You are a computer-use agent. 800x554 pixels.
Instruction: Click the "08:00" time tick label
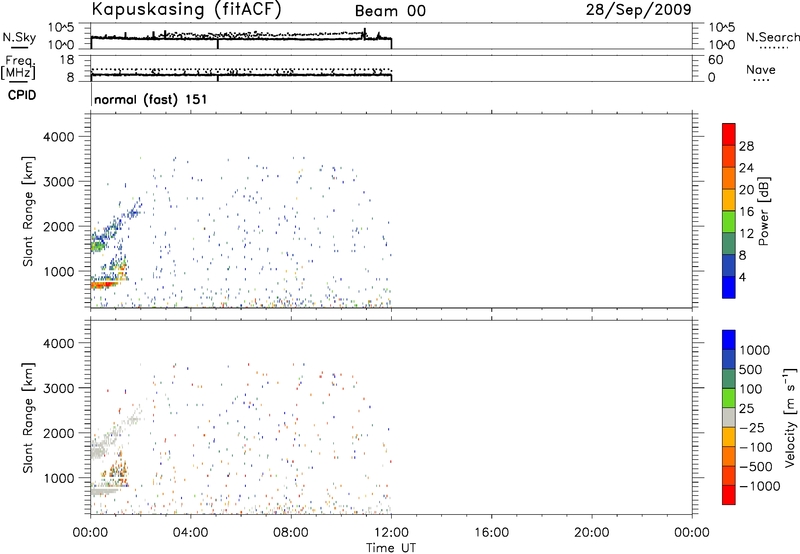click(x=290, y=533)
